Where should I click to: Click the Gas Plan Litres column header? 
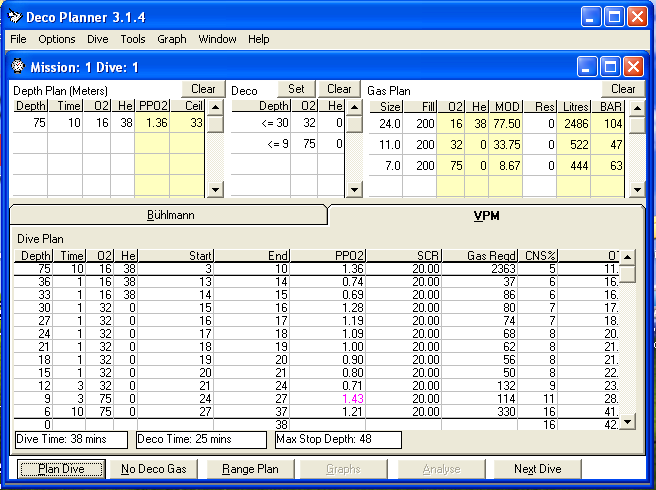tap(574, 107)
